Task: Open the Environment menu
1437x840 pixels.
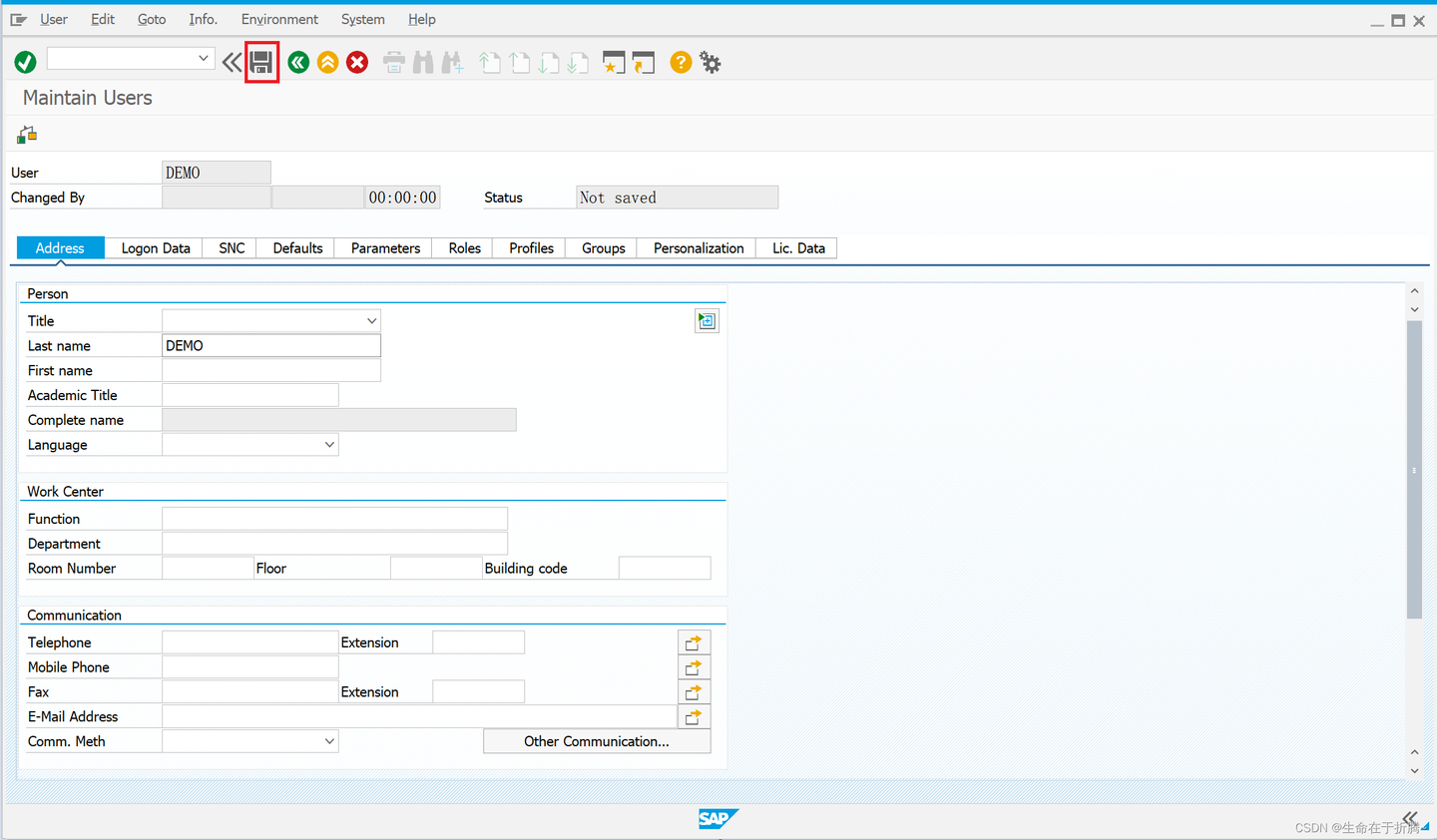Action: [x=279, y=19]
